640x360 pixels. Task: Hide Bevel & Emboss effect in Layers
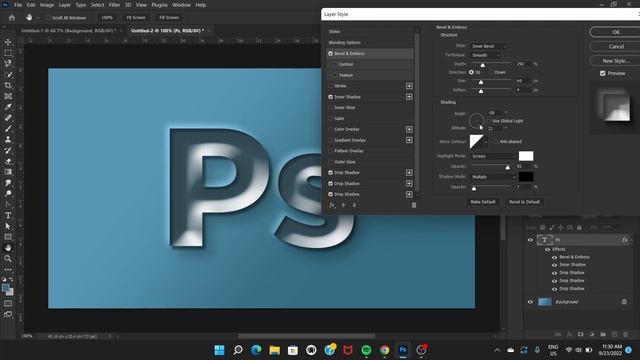[x=554, y=257]
